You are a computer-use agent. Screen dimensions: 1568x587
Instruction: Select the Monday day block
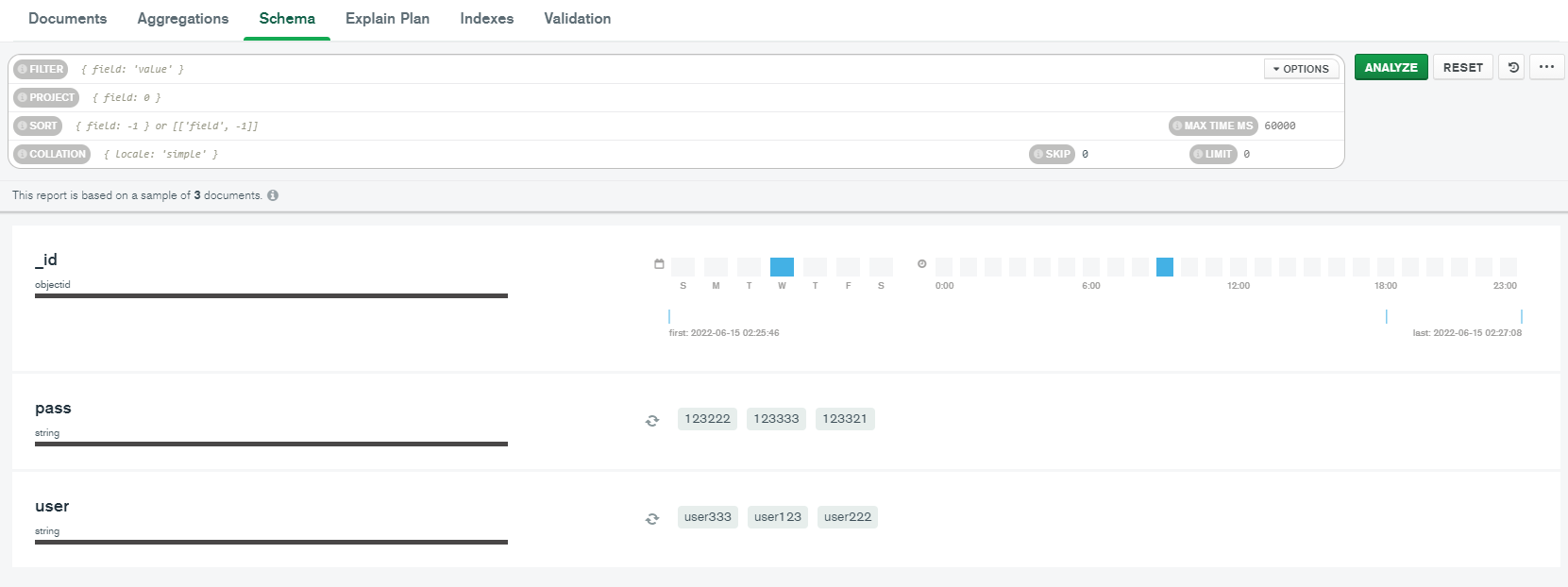pyautogui.click(x=716, y=267)
